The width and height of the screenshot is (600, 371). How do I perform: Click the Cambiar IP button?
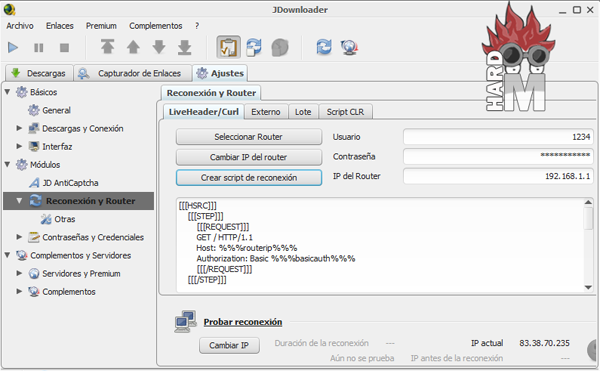229,345
